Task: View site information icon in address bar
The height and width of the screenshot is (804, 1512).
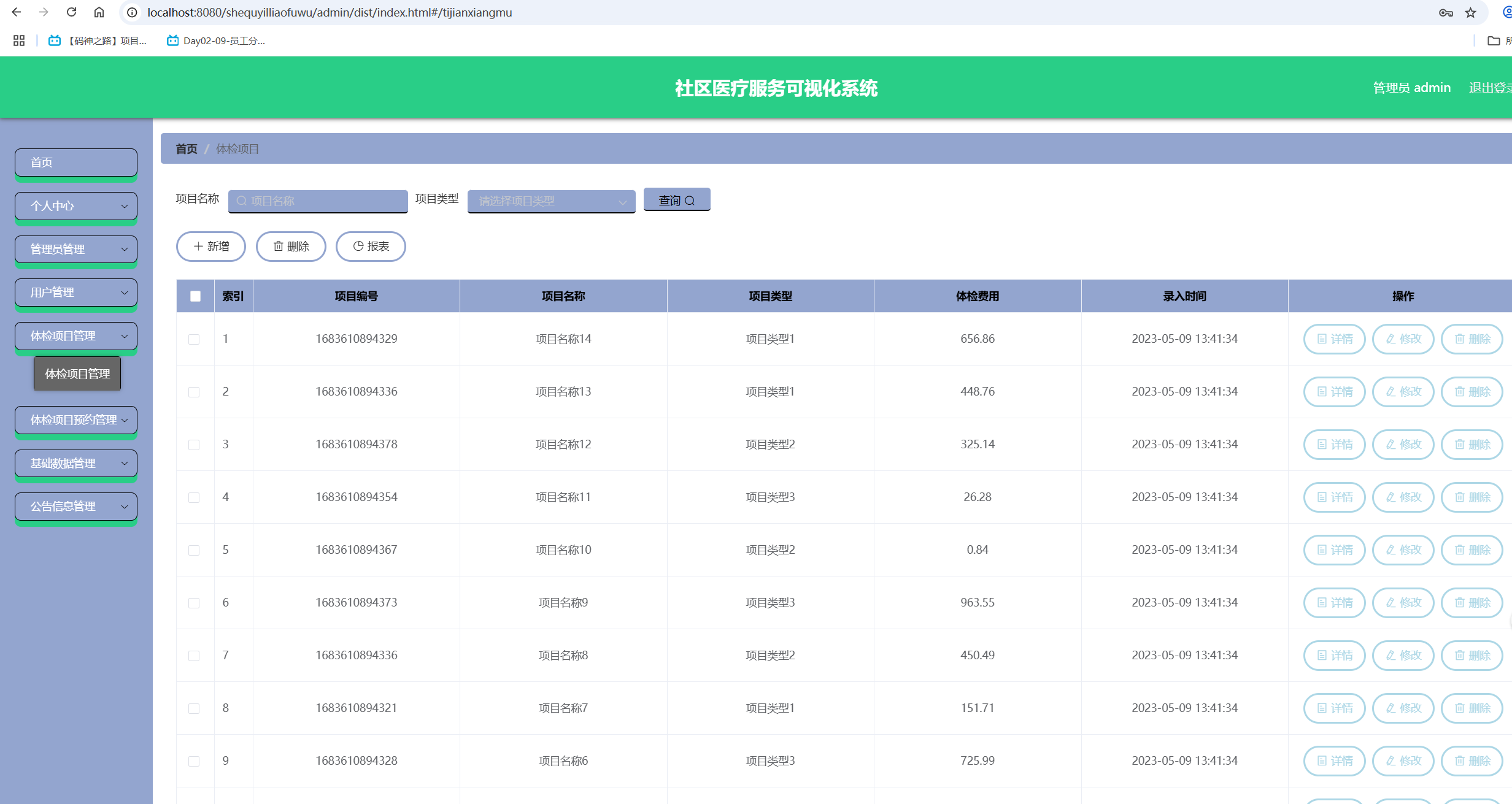Action: tap(132, 12)
